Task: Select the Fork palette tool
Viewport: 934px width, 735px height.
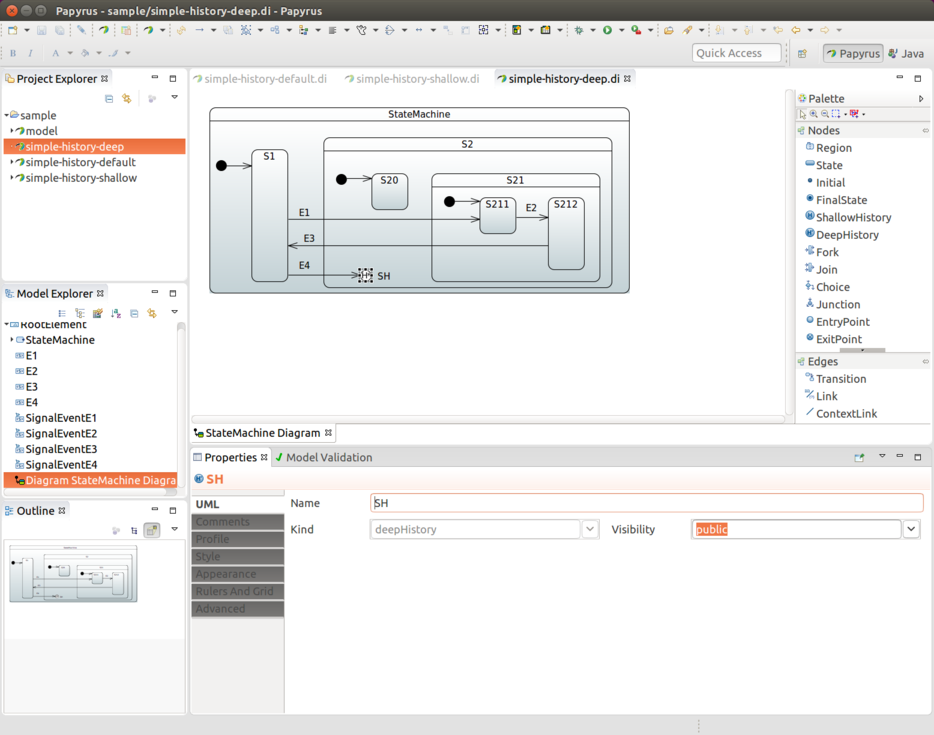Action: pos(822,252)
